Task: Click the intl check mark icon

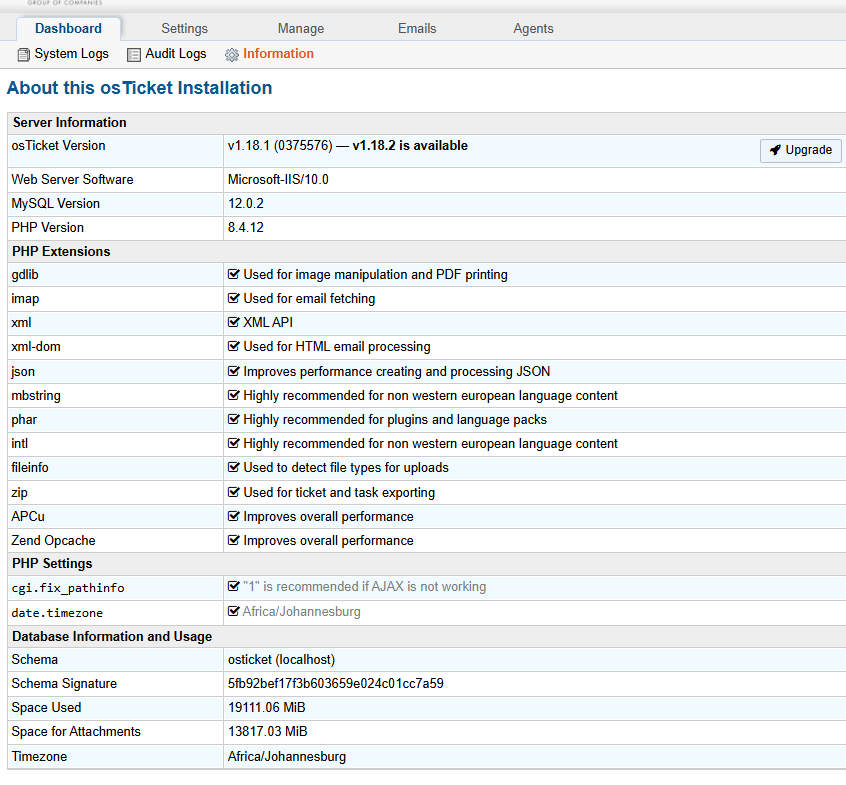Action: 233,443
